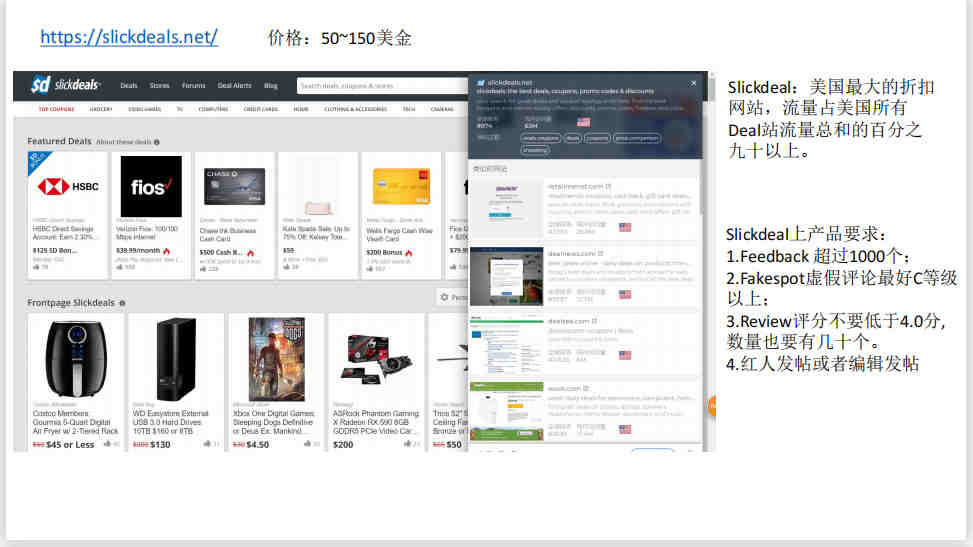This screenshot has width=973, height=547.
Task: Click thumbs-up icon on air fryer deal
Action: click(107, 444)
